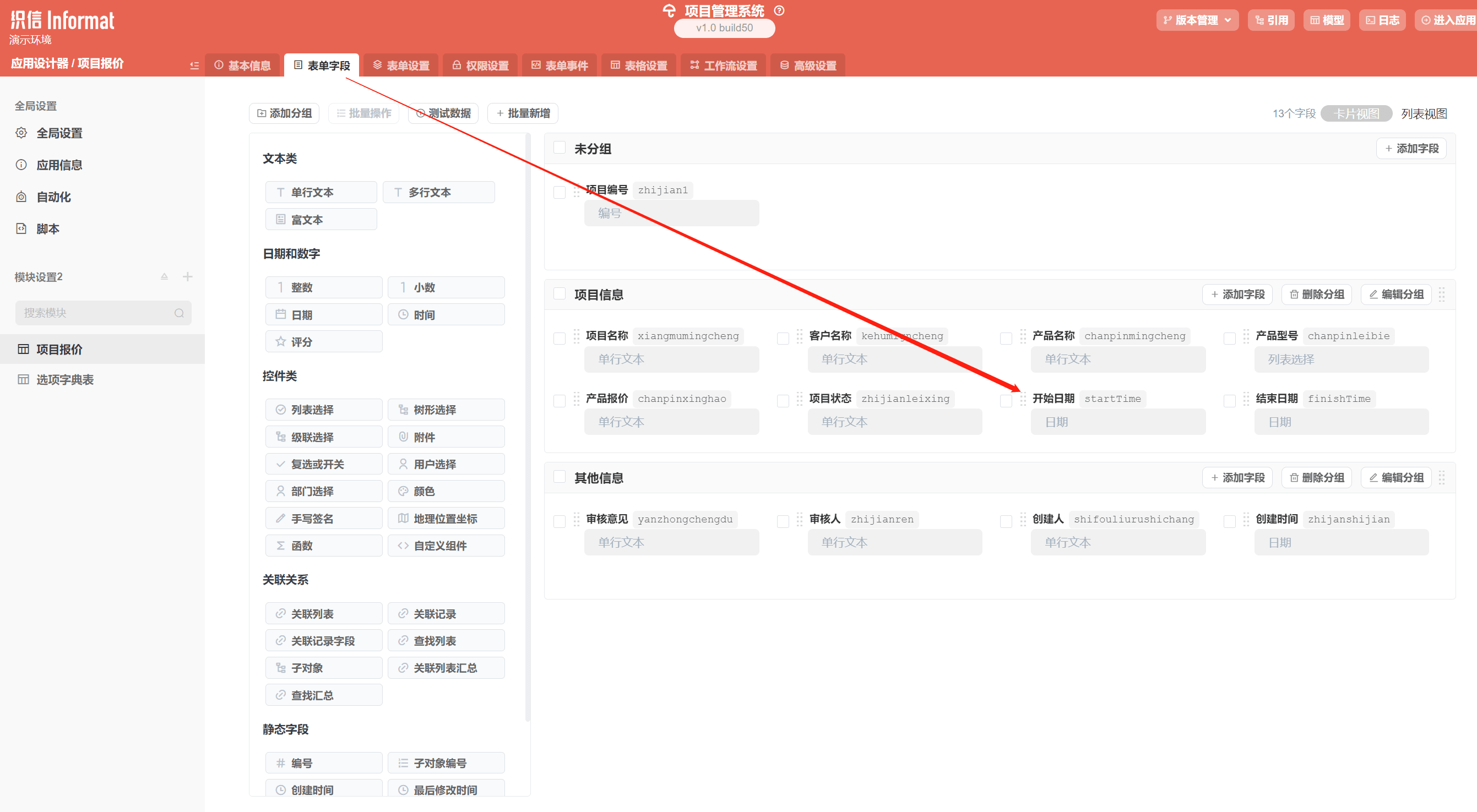Click the plus icon next to 模块设置2

(187, 277)
